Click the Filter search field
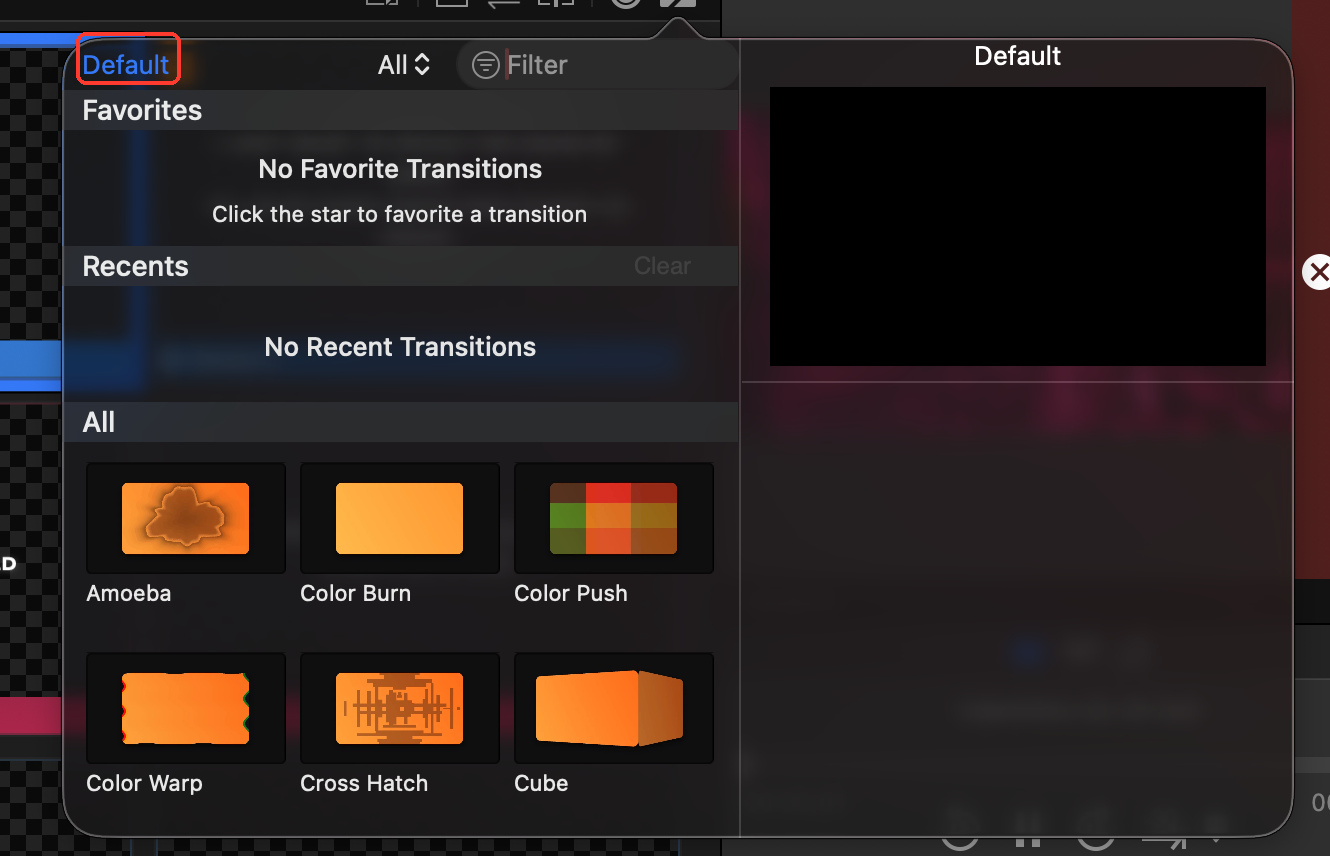1330x856 pixels. coord(597,65)
